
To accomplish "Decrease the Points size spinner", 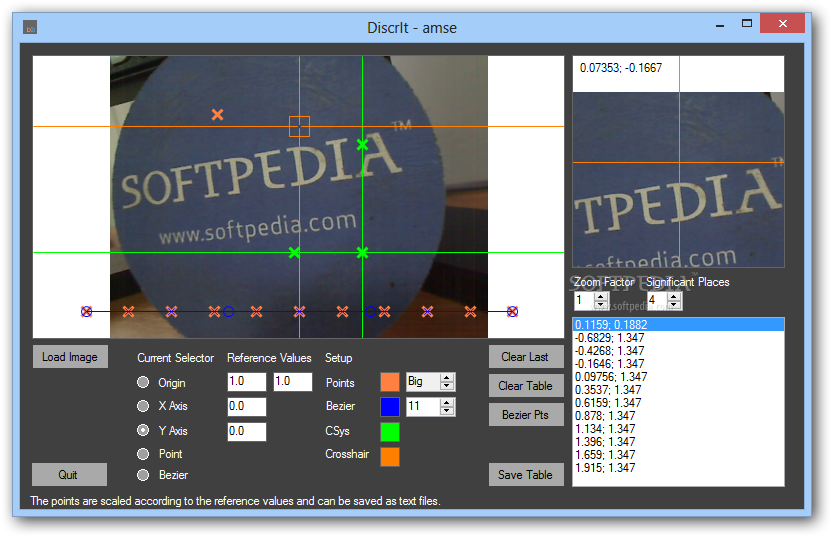I will [x=447, y=386].
